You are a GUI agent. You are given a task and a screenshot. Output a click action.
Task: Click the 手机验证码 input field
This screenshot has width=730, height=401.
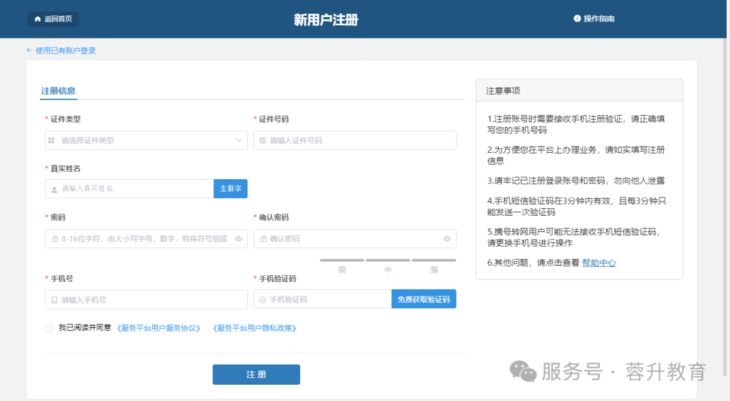click(325, 299)
